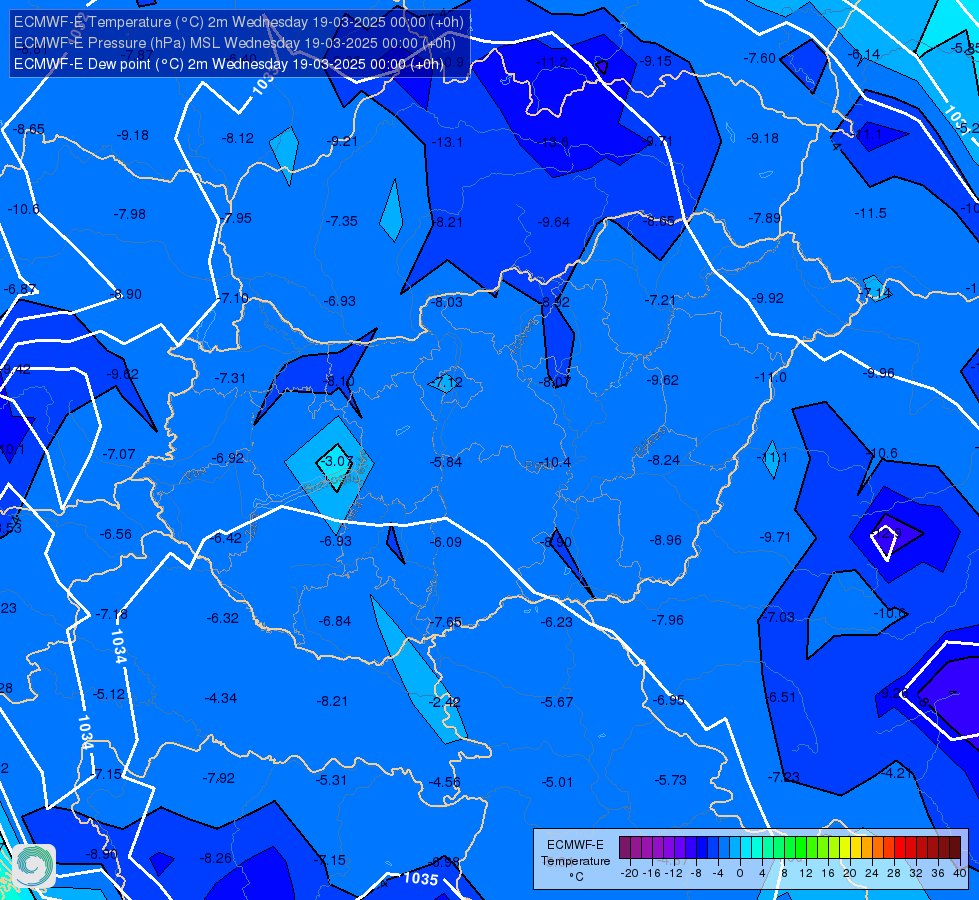Click the -6.09 temperature value
This screenshot has height=900, width=979.
click(x=446, y=542)
